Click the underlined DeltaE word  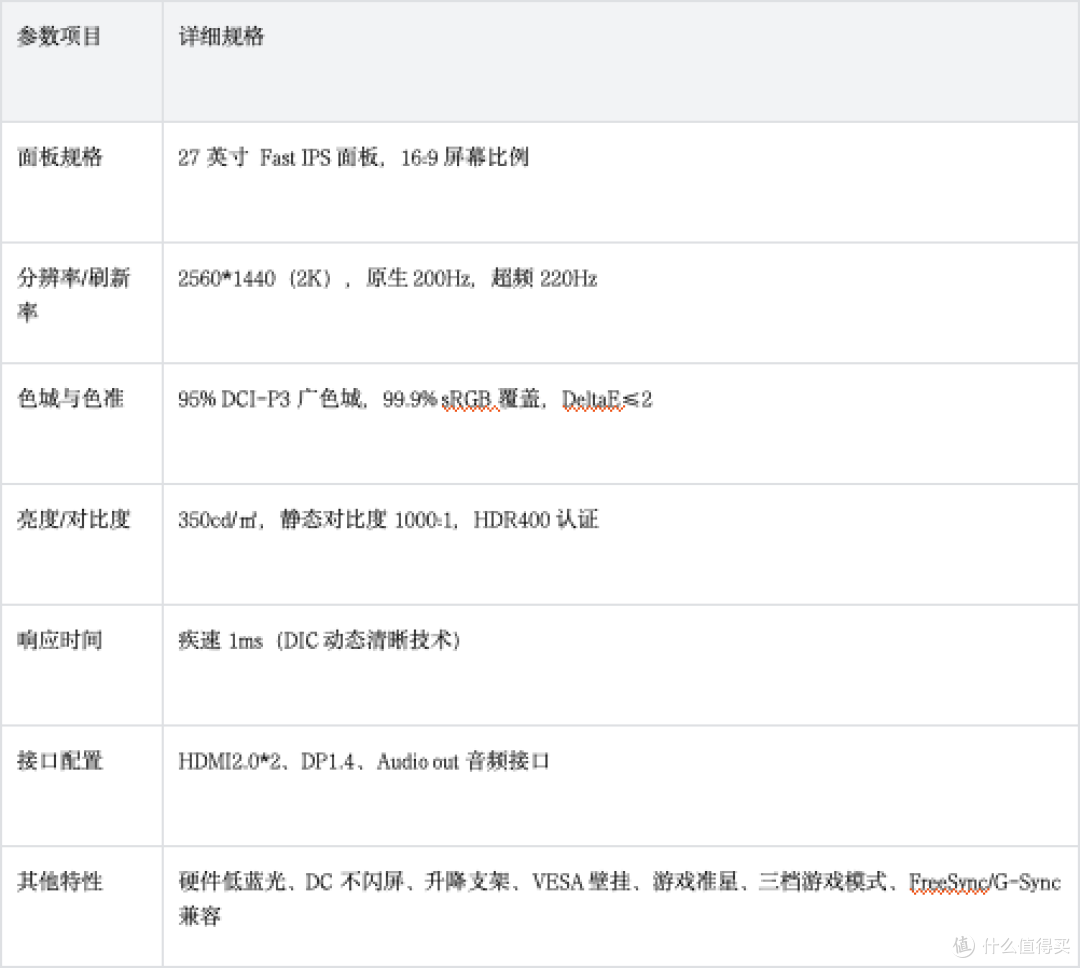click(591, 400)
